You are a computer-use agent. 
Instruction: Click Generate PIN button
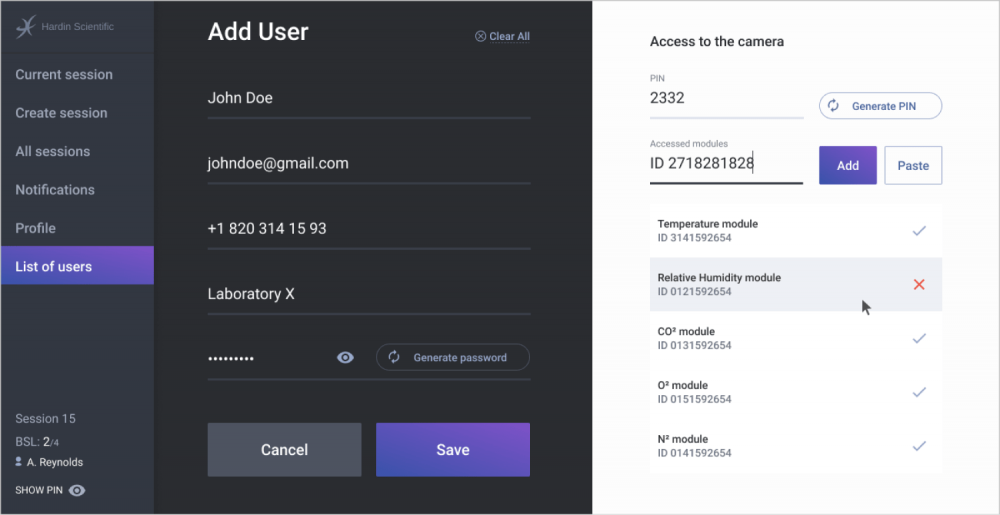[880, 106]
